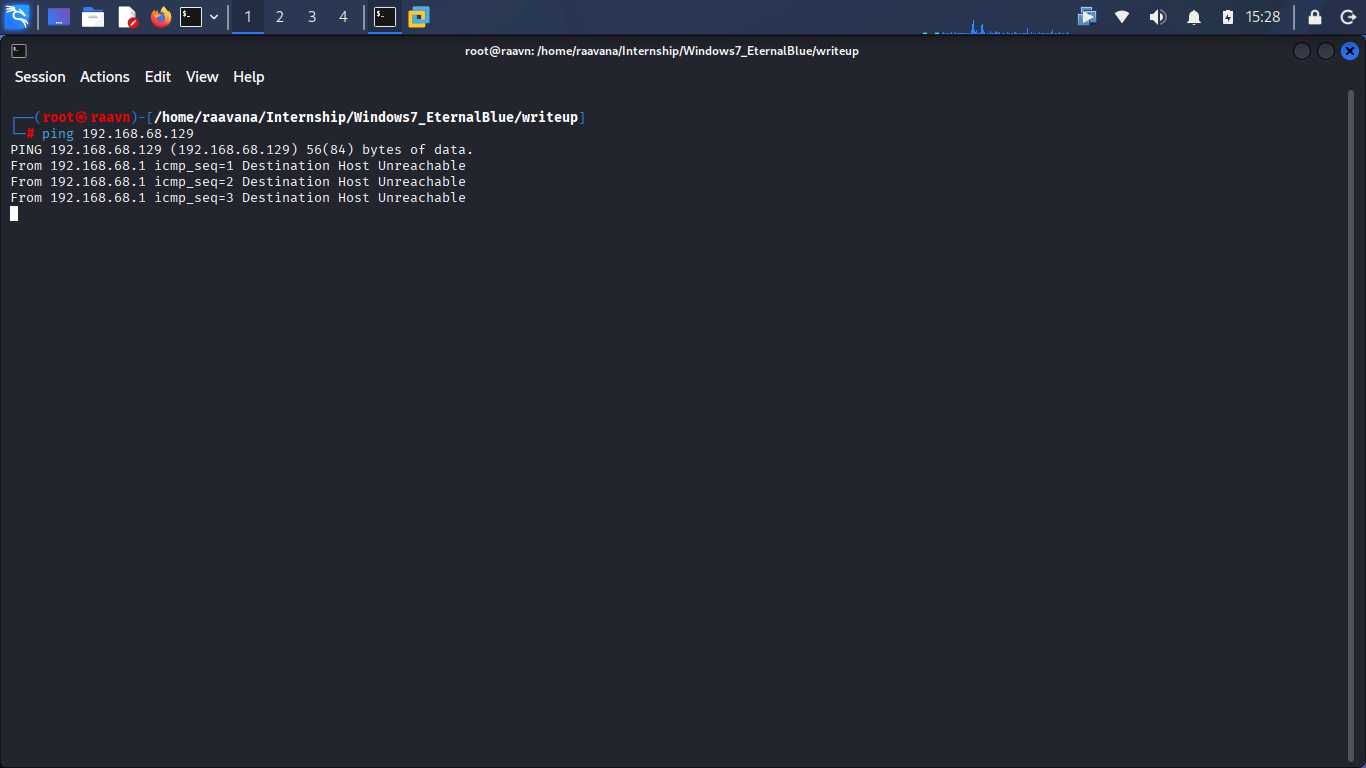This screenshot has height=768, width=1366.
Task: Select the VMware window in the taskbar
Action: (419, 17)
